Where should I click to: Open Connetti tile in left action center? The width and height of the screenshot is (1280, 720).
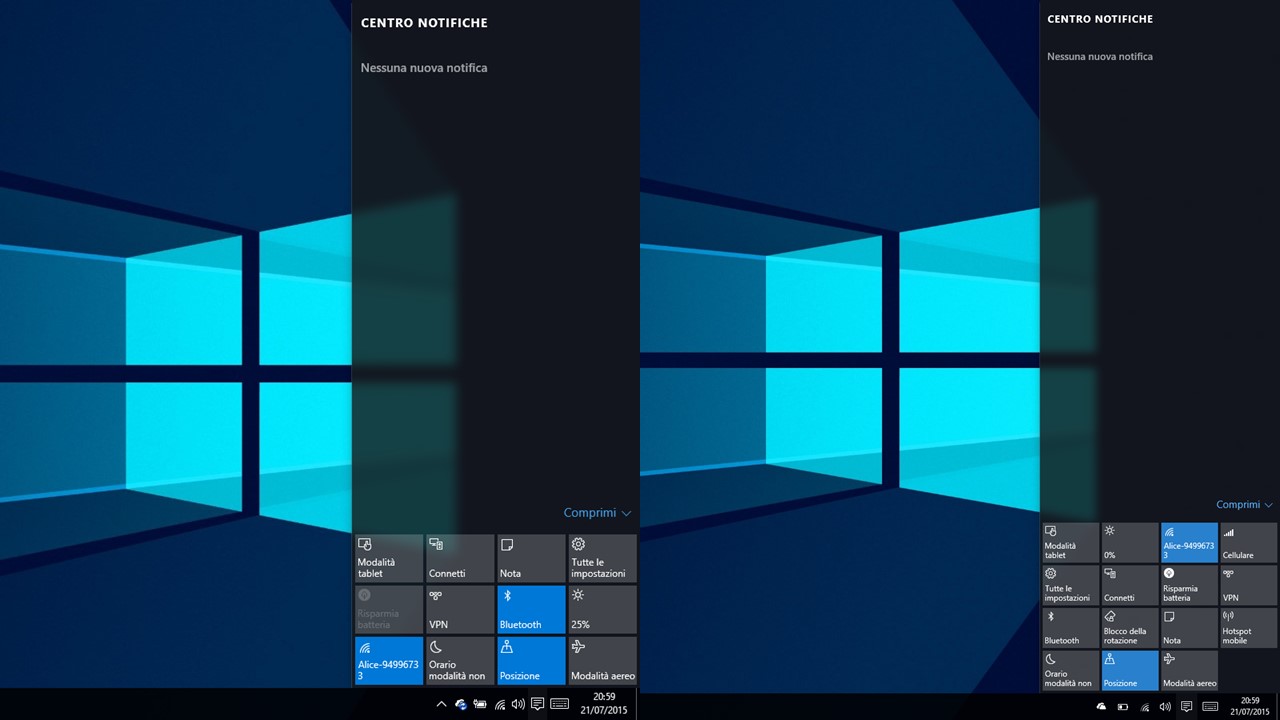(460, 558)
